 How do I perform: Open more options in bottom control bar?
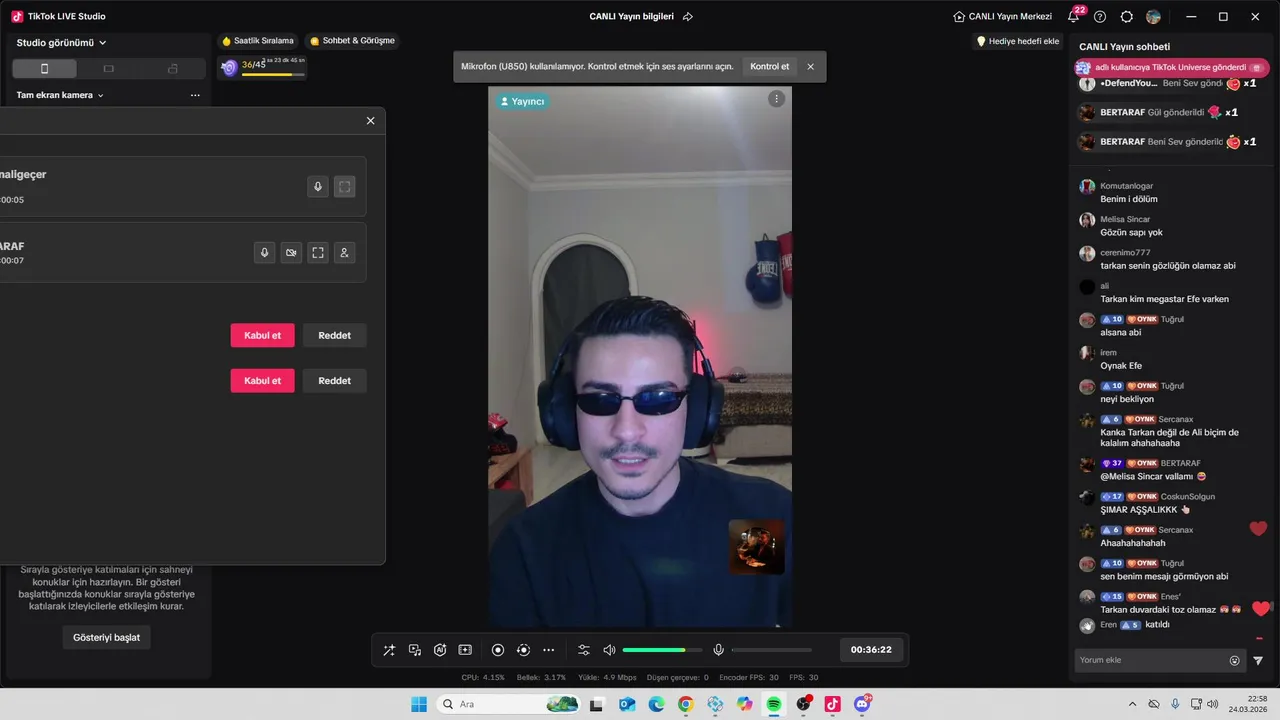pyautogui.click(x=548, y=650)
